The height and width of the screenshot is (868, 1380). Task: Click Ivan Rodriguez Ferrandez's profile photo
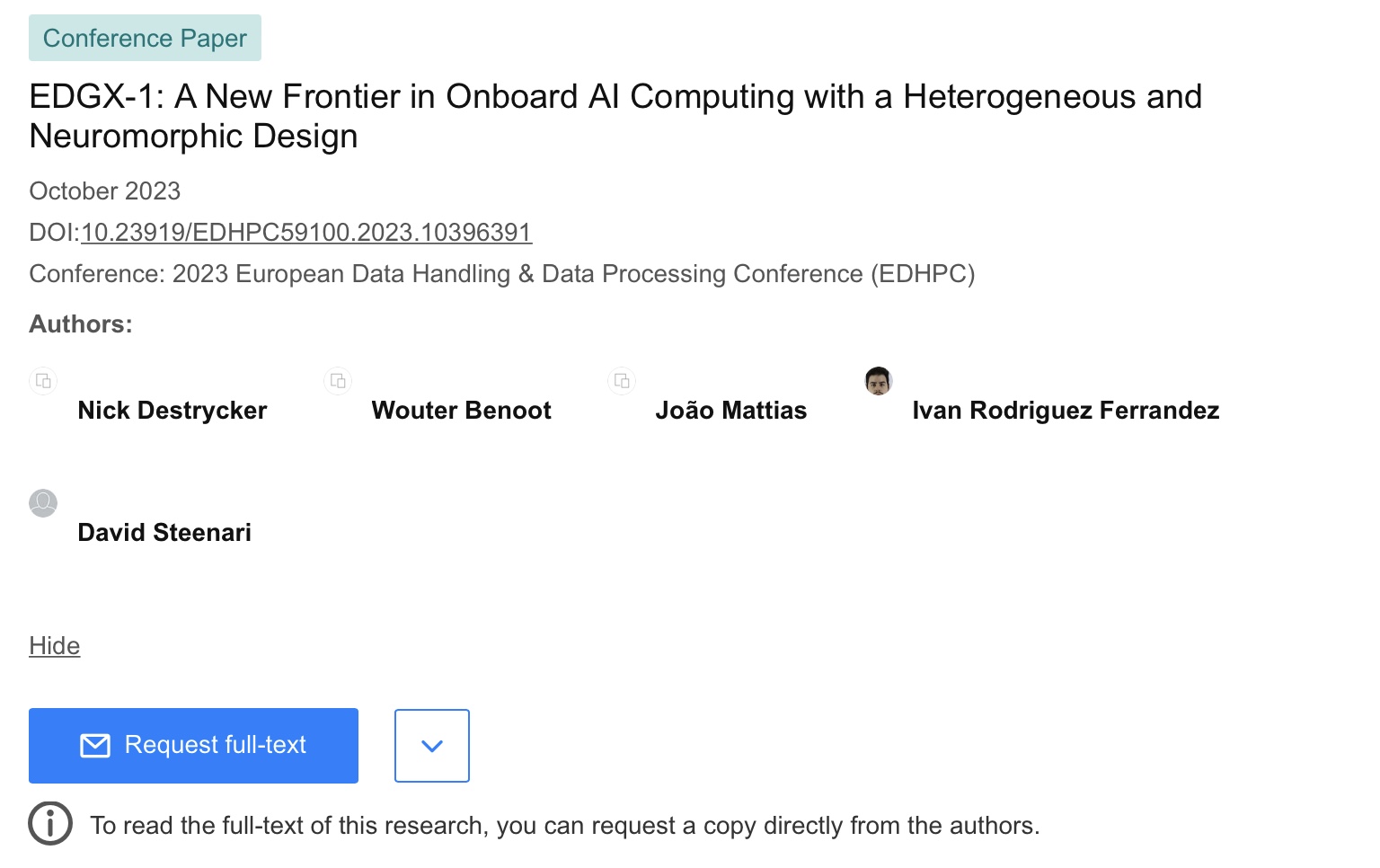coord(878,381)
